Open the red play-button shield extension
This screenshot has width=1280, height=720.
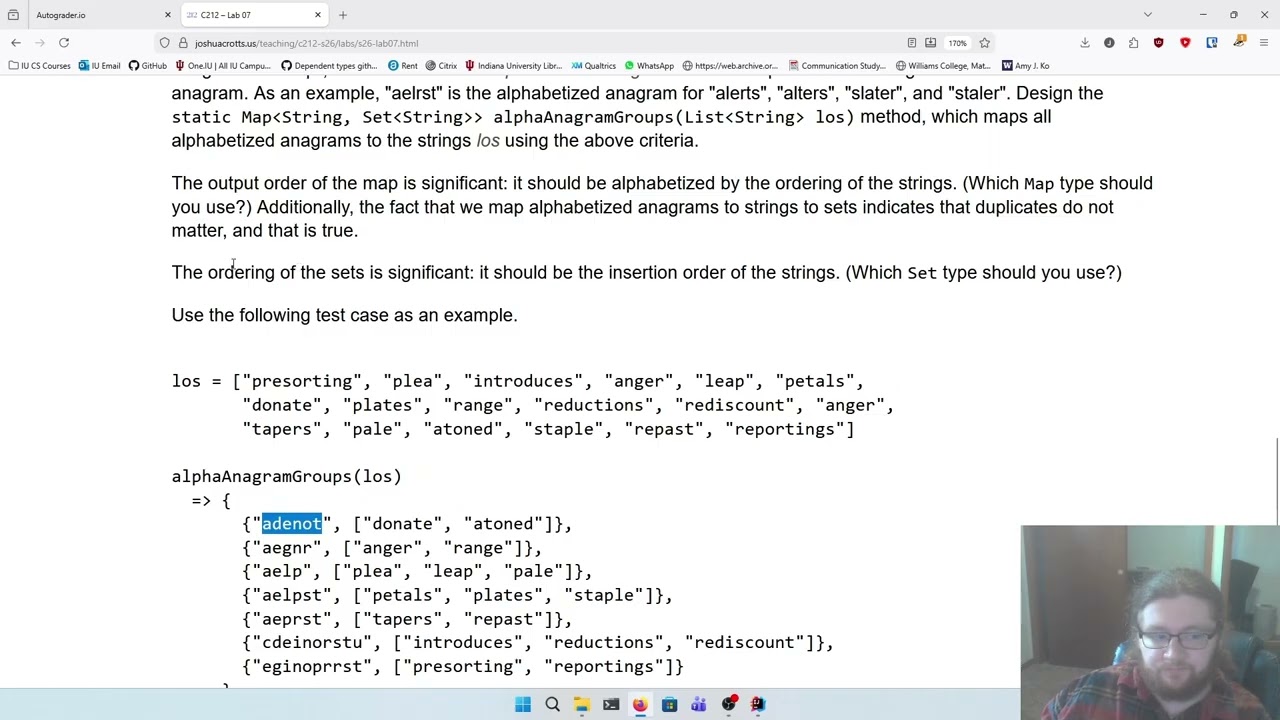click(1185, 43)
